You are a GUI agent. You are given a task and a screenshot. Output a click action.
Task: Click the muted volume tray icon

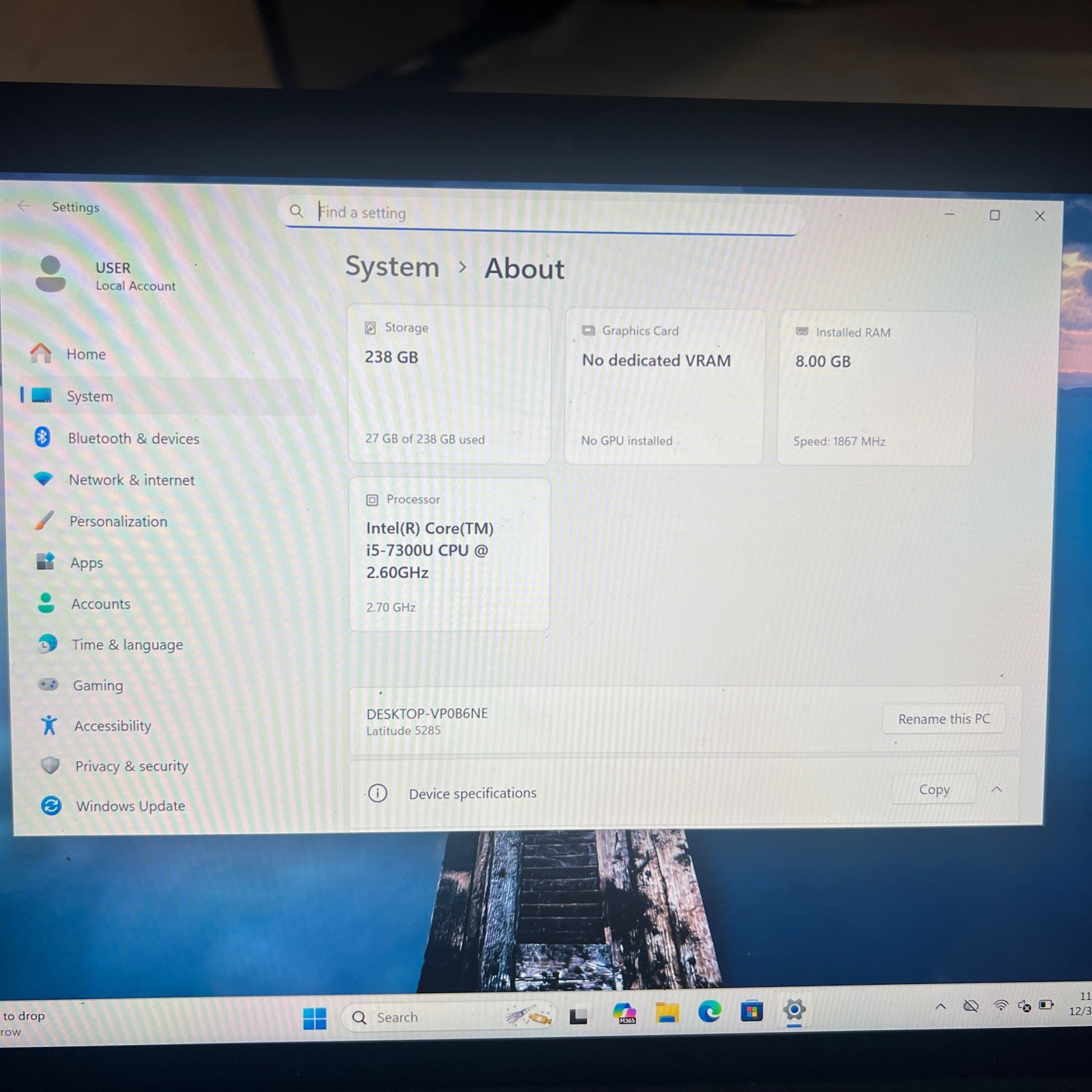tap(1024, 1005)
